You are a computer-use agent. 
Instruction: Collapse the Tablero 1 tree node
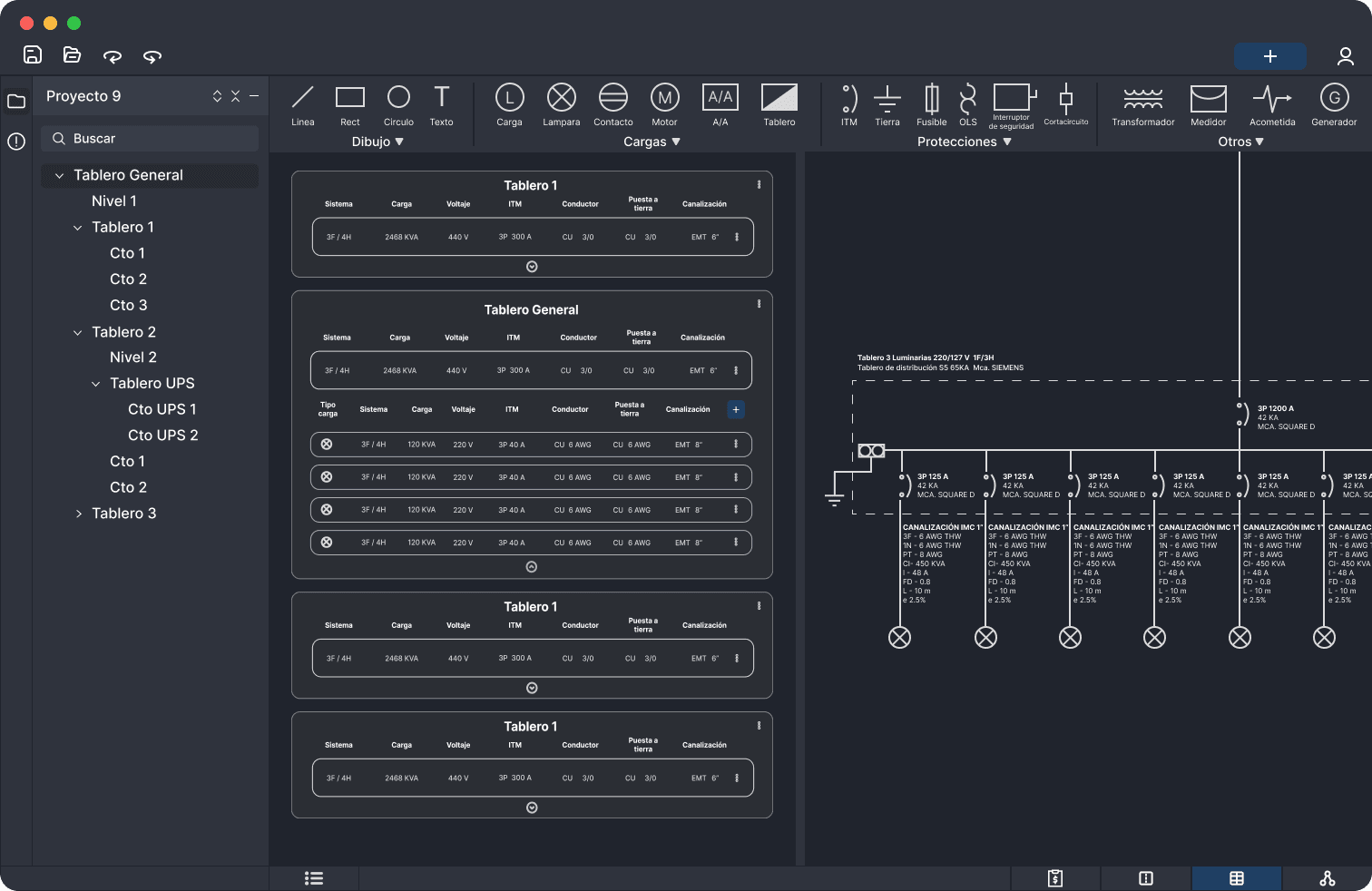78,228
